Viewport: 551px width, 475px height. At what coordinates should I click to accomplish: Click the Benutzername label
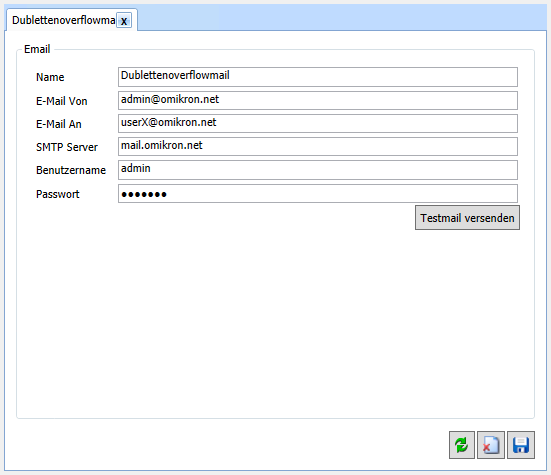tap(71, 170)
